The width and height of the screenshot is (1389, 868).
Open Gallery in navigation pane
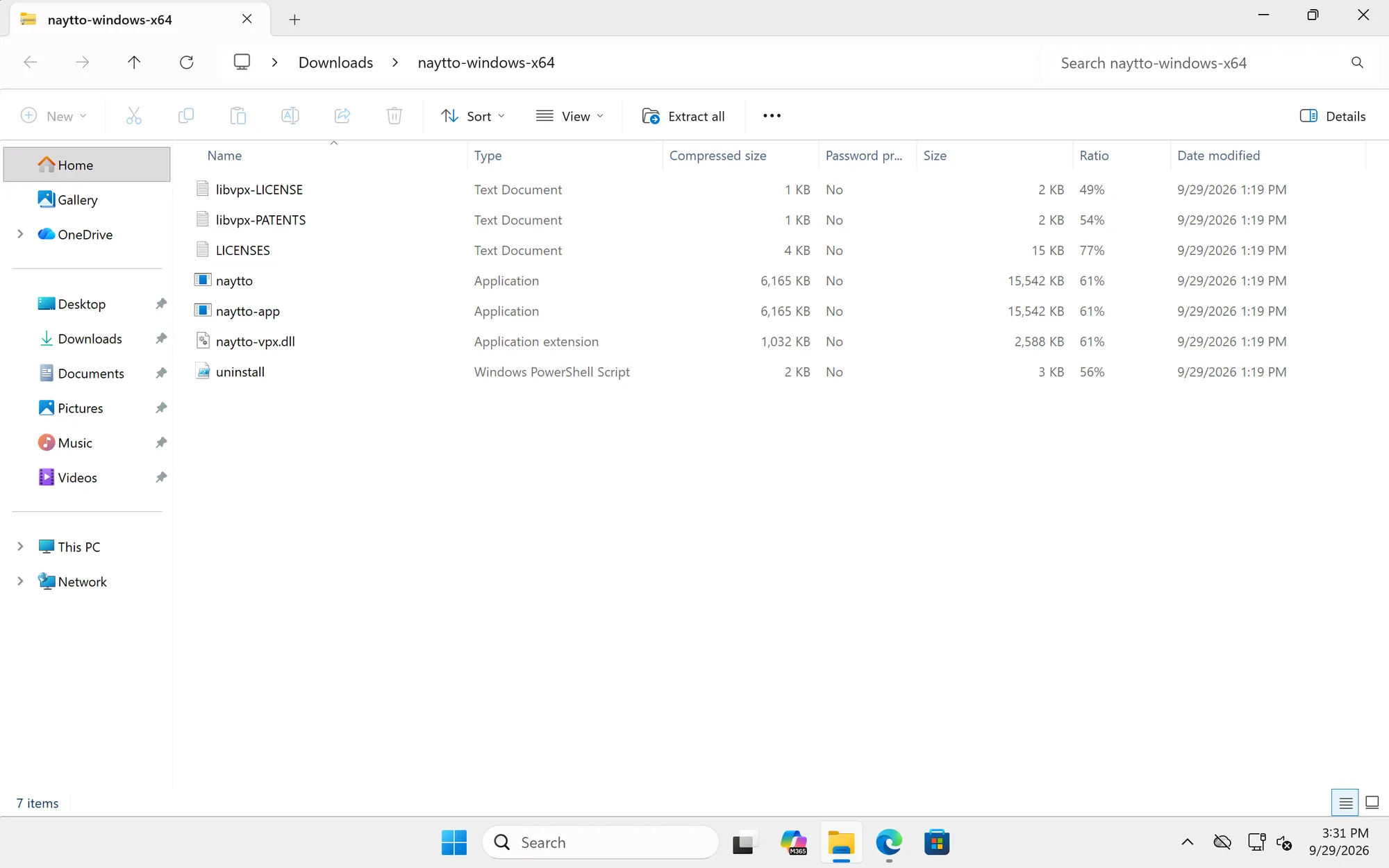(87, 199)
